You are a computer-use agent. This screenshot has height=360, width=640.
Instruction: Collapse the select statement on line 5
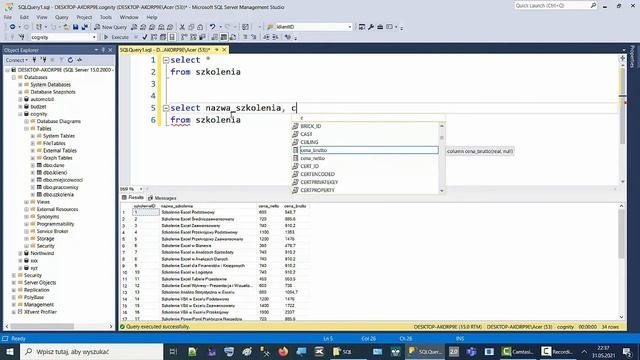[166, 108]
